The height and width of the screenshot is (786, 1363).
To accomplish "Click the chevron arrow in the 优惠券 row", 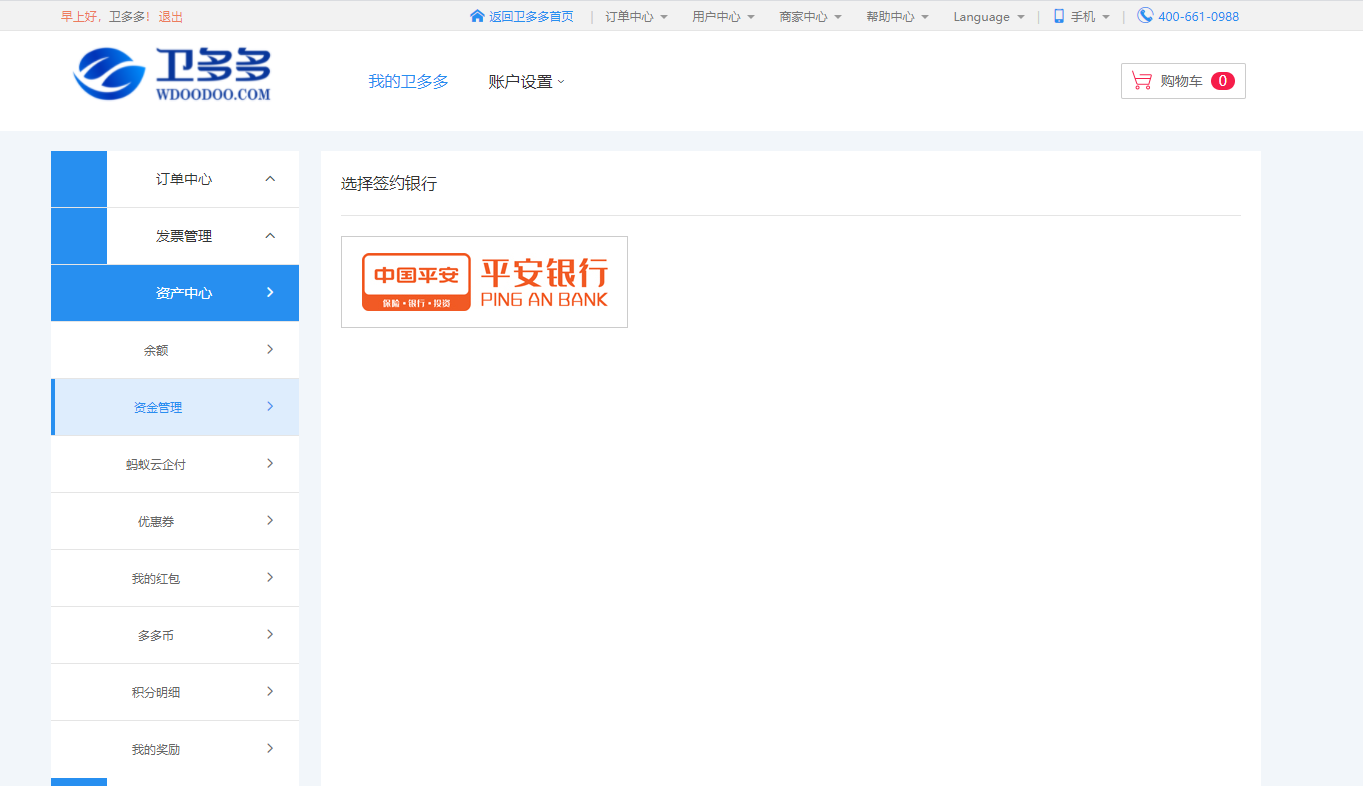I will coord(270,520).
